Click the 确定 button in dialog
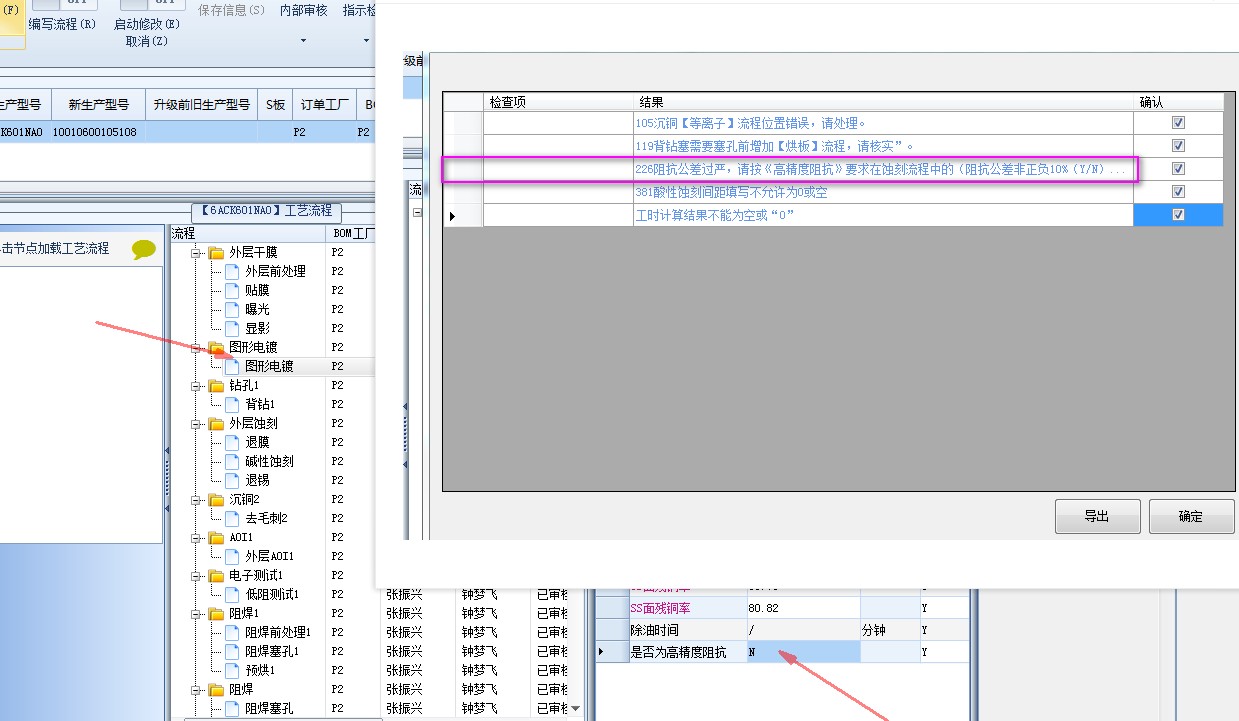 pos(1191,517)
